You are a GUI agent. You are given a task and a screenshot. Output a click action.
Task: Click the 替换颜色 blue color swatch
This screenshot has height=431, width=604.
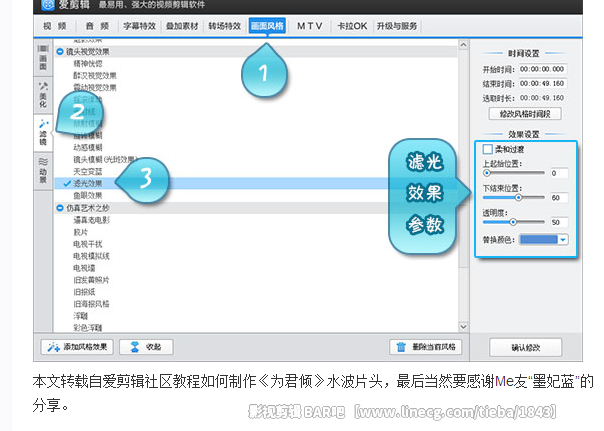point(539,240)
